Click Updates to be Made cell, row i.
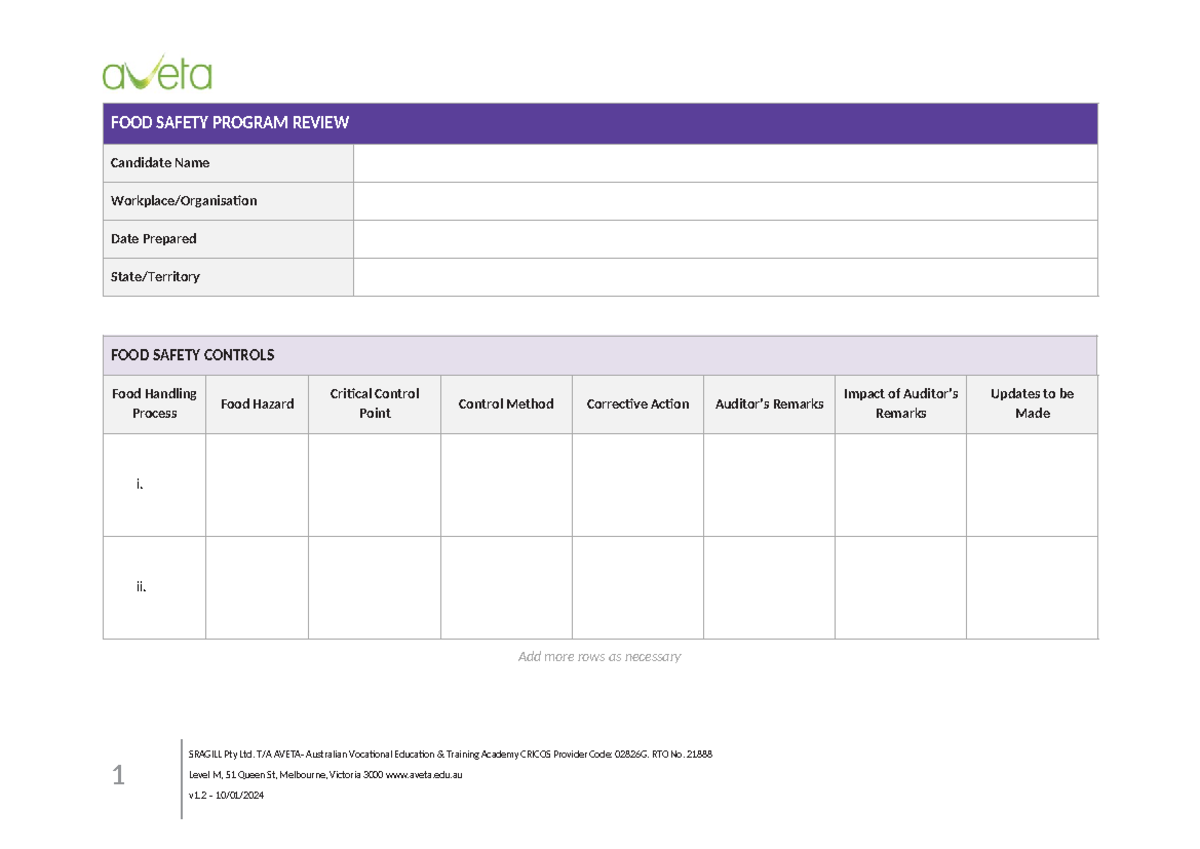The height and width of the screenshot is (849, 1200). 1032,485
